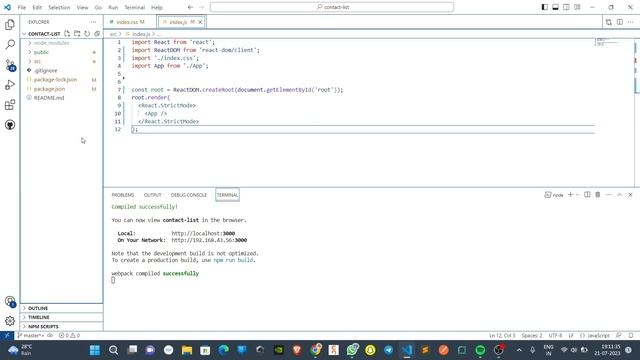Click Ln 12, Col 3 in status bar
Screen dimensions: 640x360
coord(502,336)
